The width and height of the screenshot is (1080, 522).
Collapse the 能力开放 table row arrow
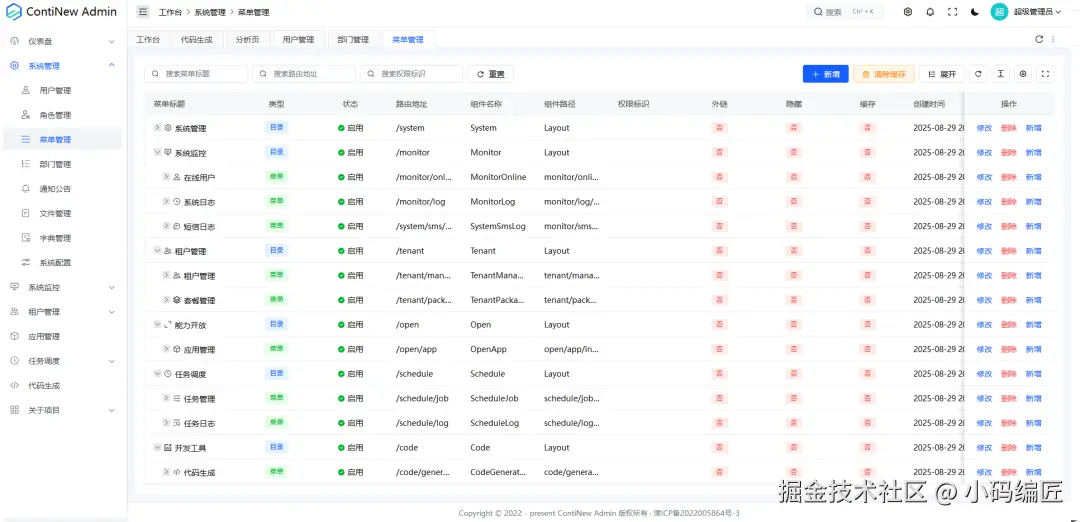pos(157,324)
